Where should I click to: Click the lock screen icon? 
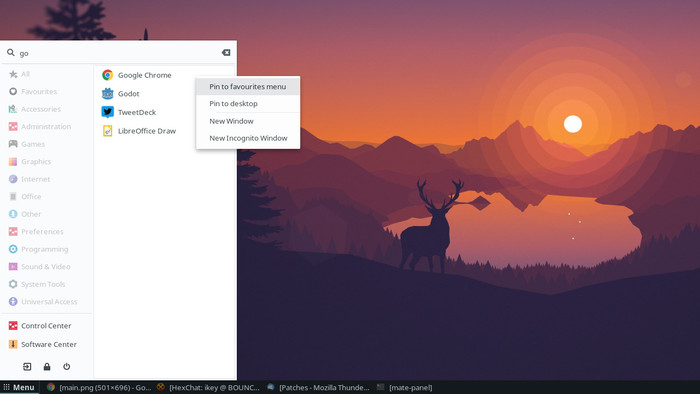[47, 367]
